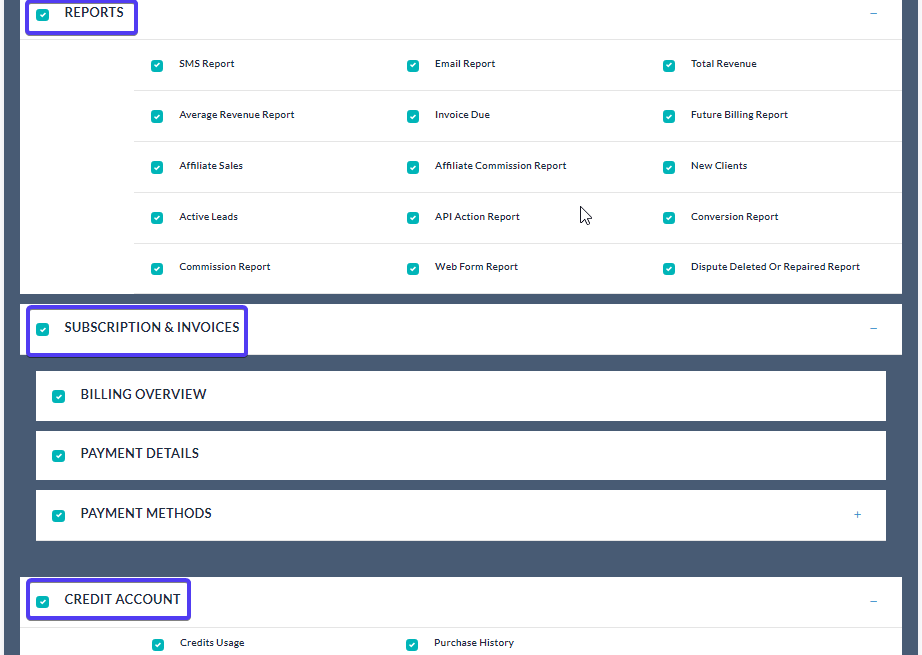Uncheck the PAYMENT DETAILS checkbox
This screenshot has height=655, width=922.
point(59,455)
